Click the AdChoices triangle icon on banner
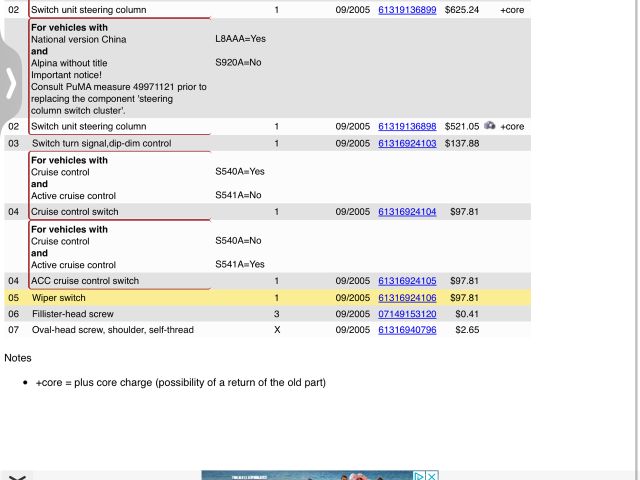 click(420, 476)
